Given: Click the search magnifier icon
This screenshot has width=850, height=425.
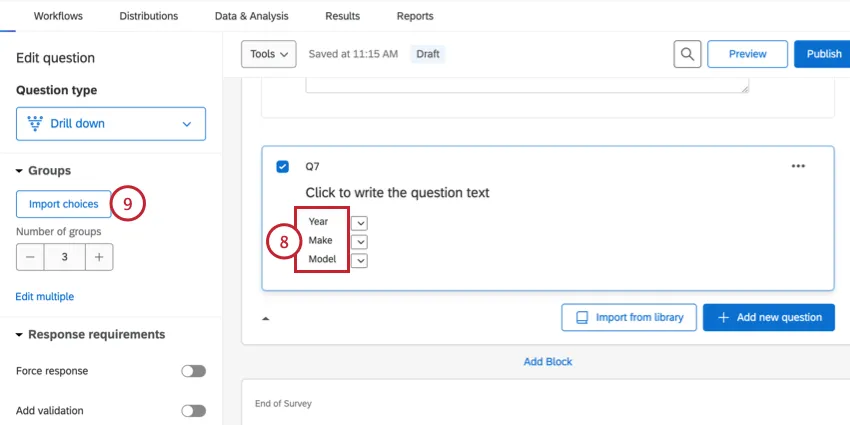Looking at the screenshot, I should 687,54.
